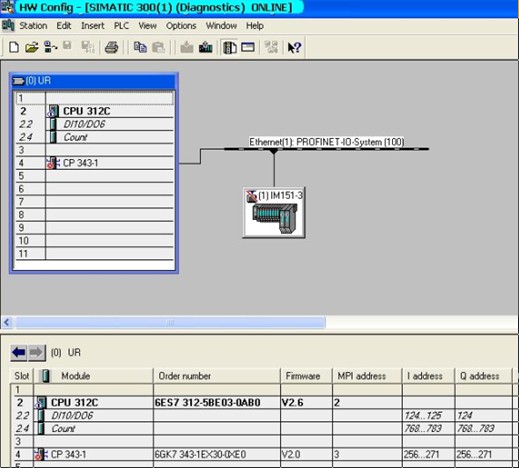This screenshot has height=468, width=519.
Task: Click the I address column header
Action: point(429,376)
